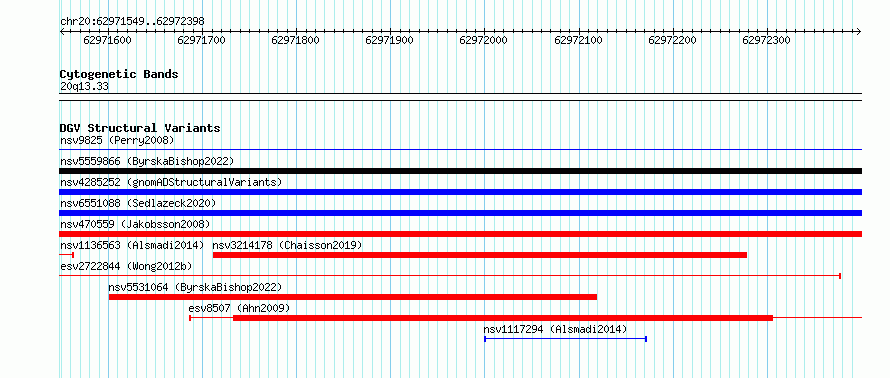Open variant label esv8507 (Ahn2009)

click(x=239, y=308)
